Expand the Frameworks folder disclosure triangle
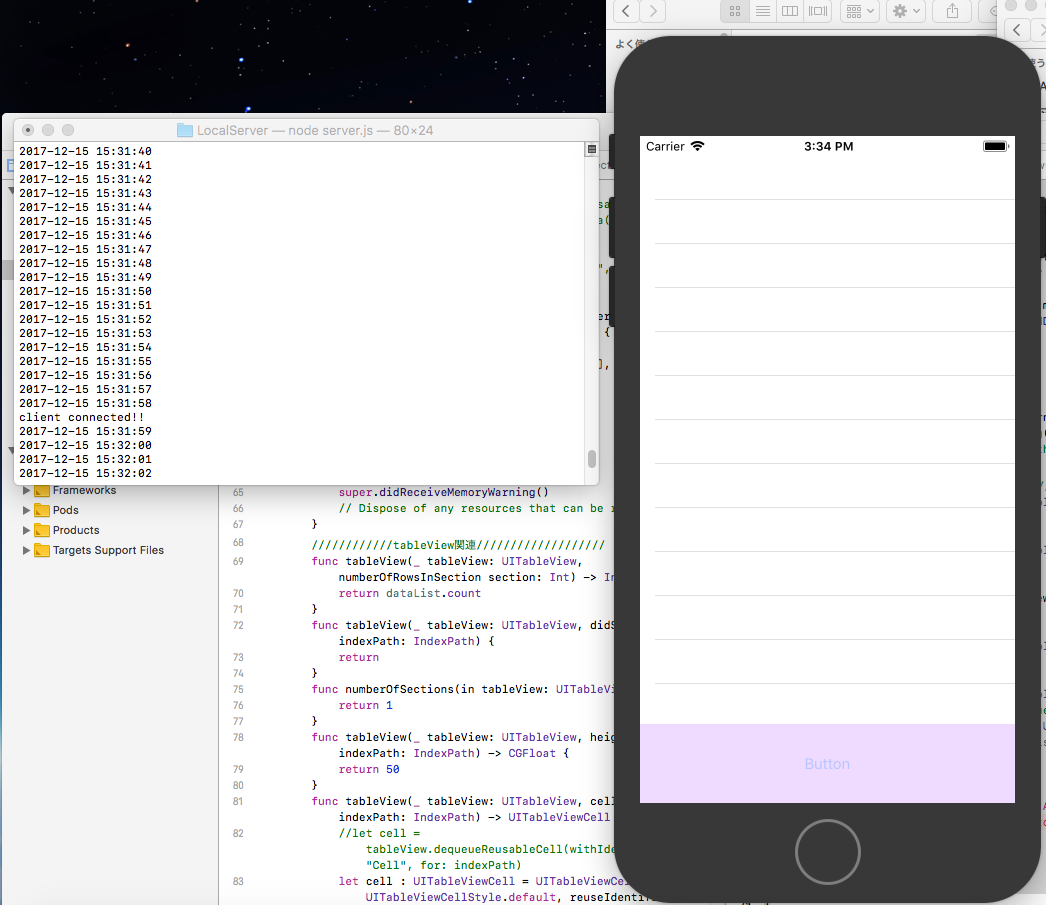 point(27,491)
